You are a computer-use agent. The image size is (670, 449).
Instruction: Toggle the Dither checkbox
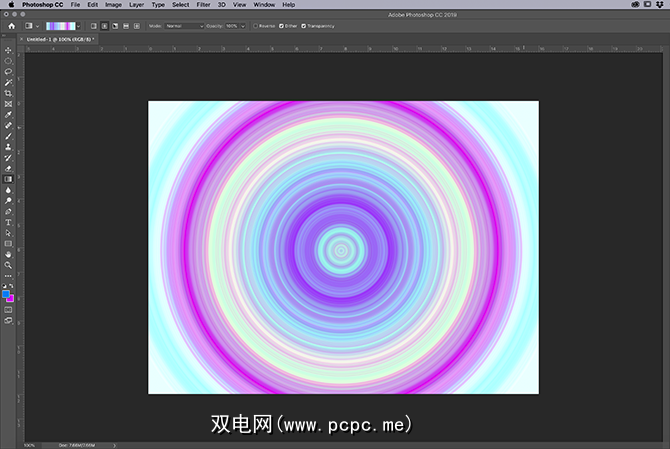pos(284,25)
